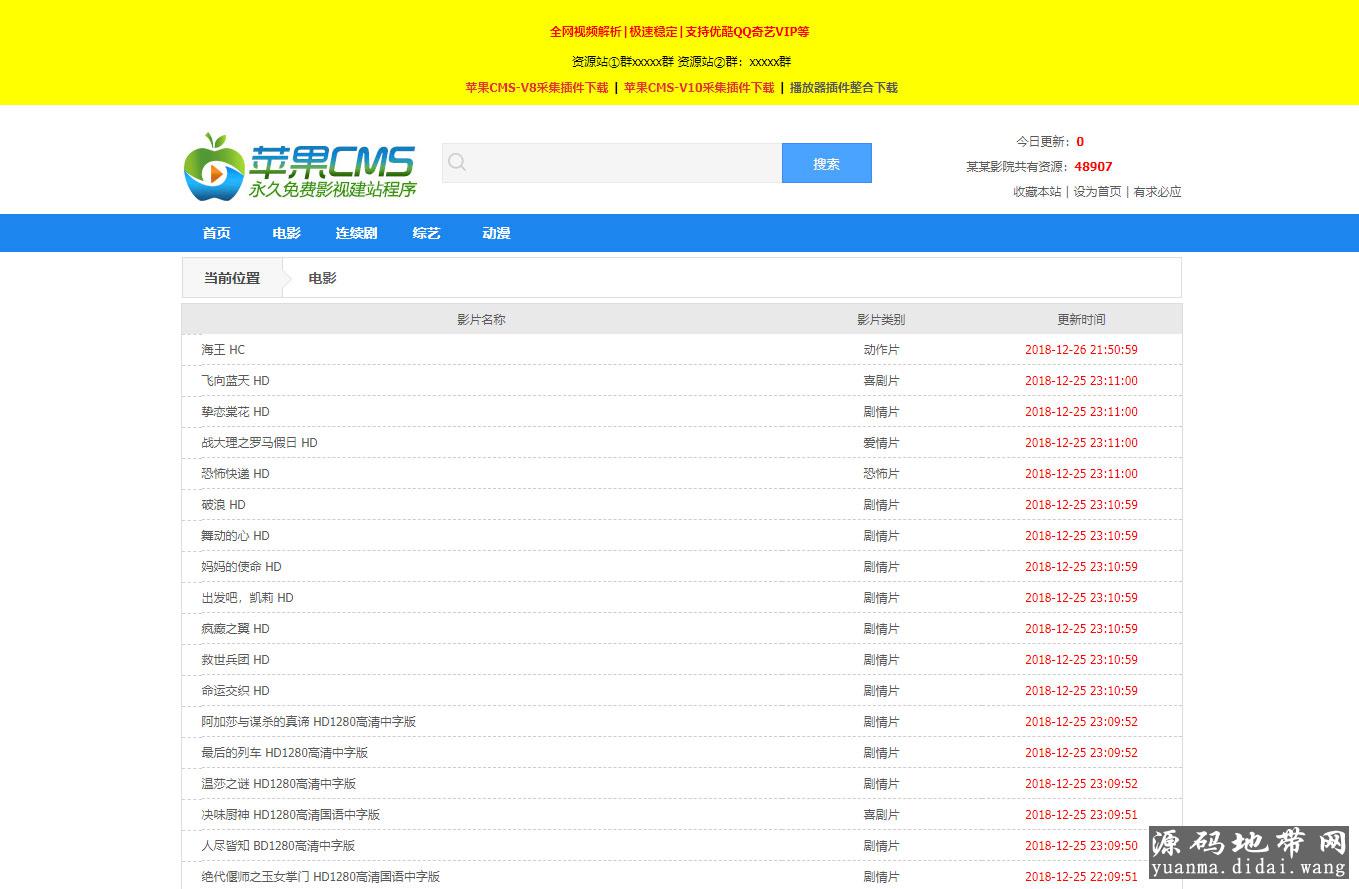1359x889 pixels.
Task: Open 苹果CMS-V8采集插件下载 link
Action: 537,87
